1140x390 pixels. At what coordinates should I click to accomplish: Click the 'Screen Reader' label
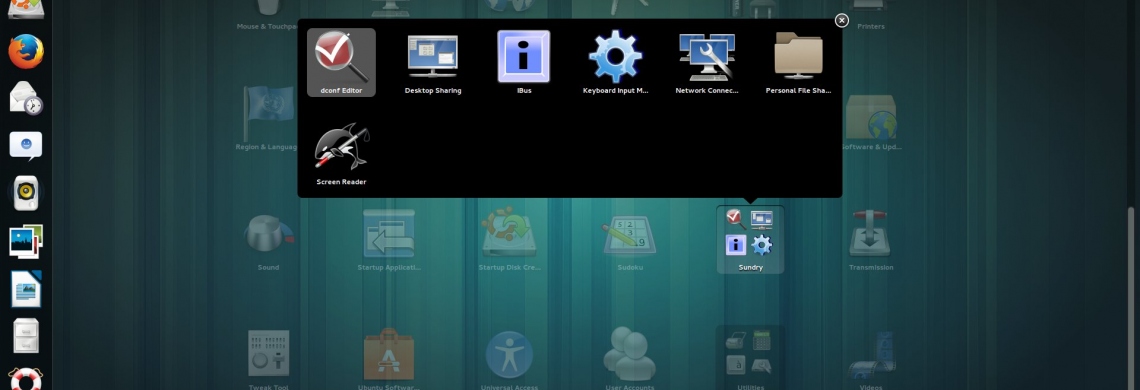pos(341,182)
